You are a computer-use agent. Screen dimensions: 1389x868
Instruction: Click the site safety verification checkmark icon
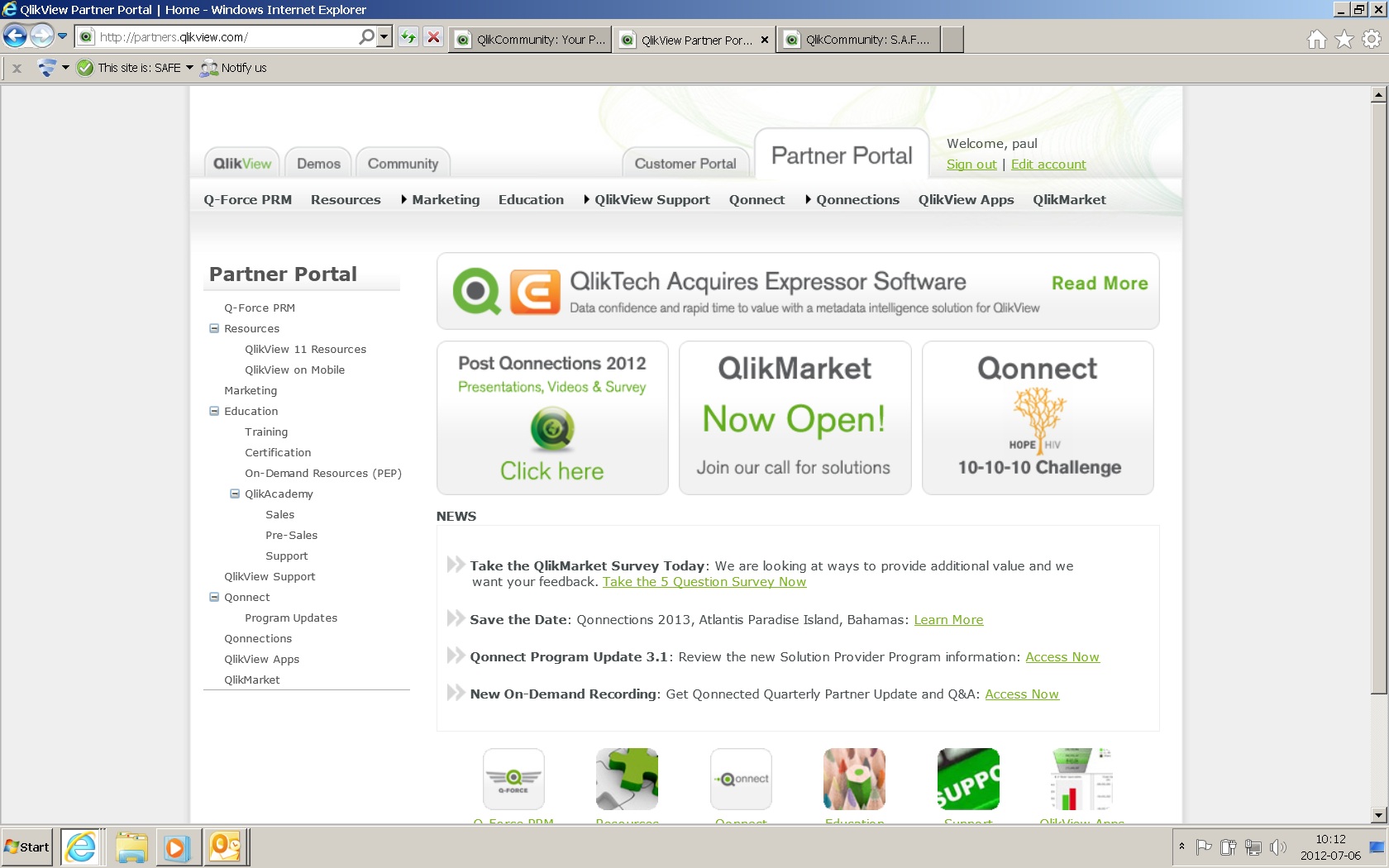(85, 68)
